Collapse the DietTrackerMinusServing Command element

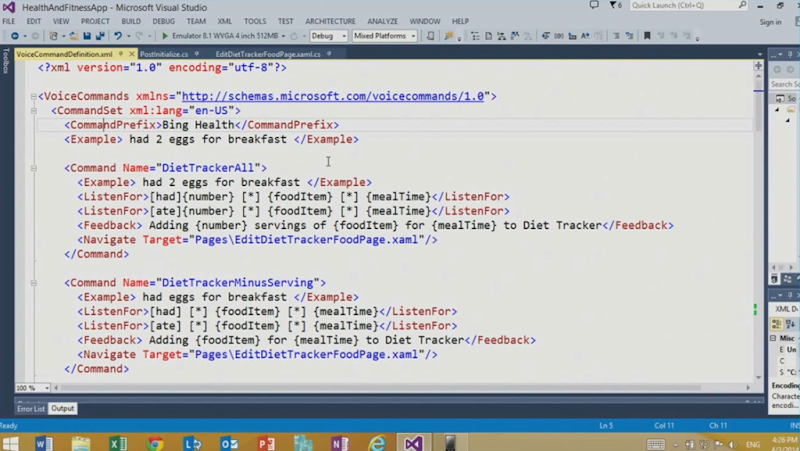coord(33,283)
